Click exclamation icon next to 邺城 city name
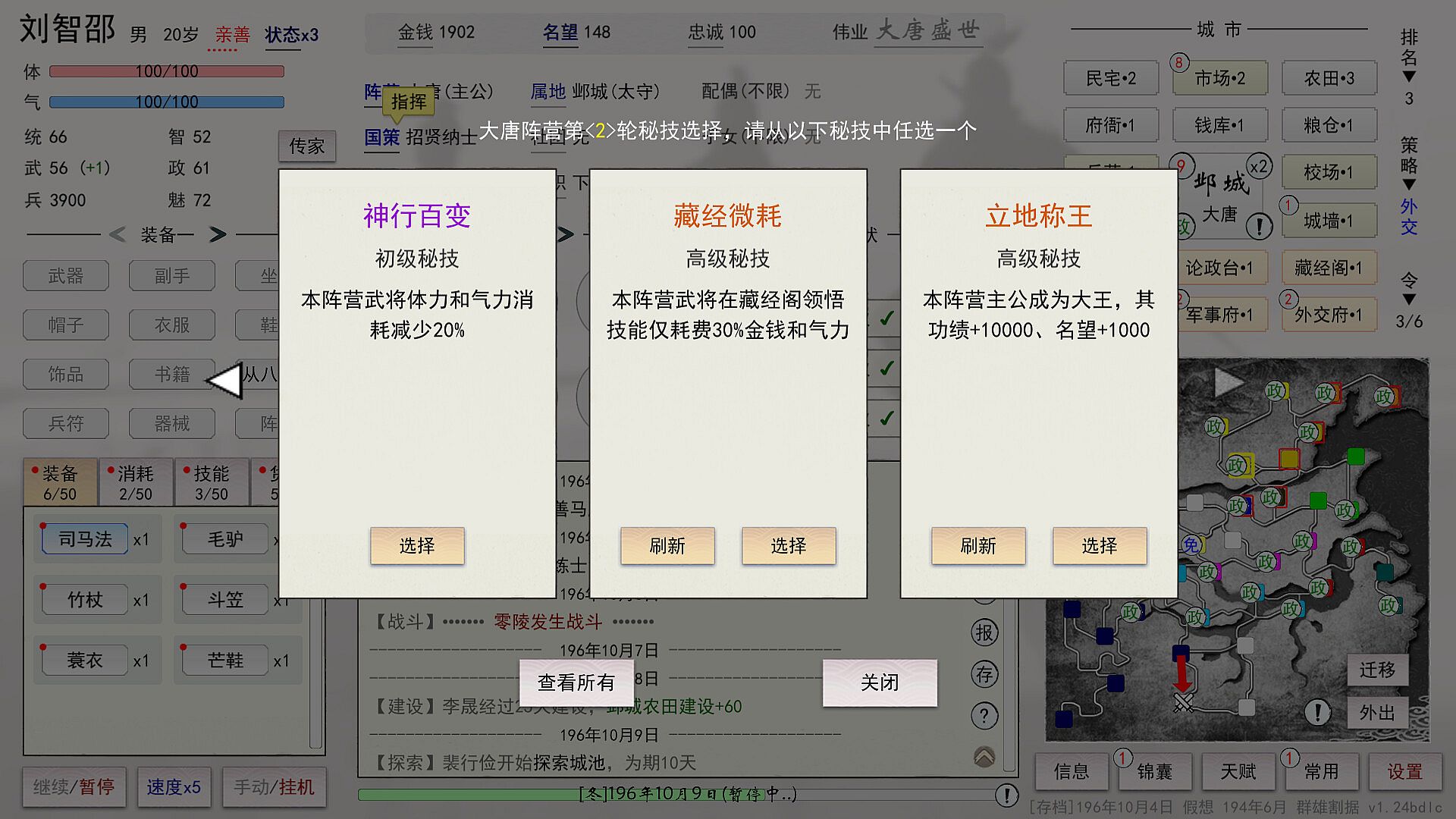Screen dimensions: 1456x819 [x=1259, y=225]
